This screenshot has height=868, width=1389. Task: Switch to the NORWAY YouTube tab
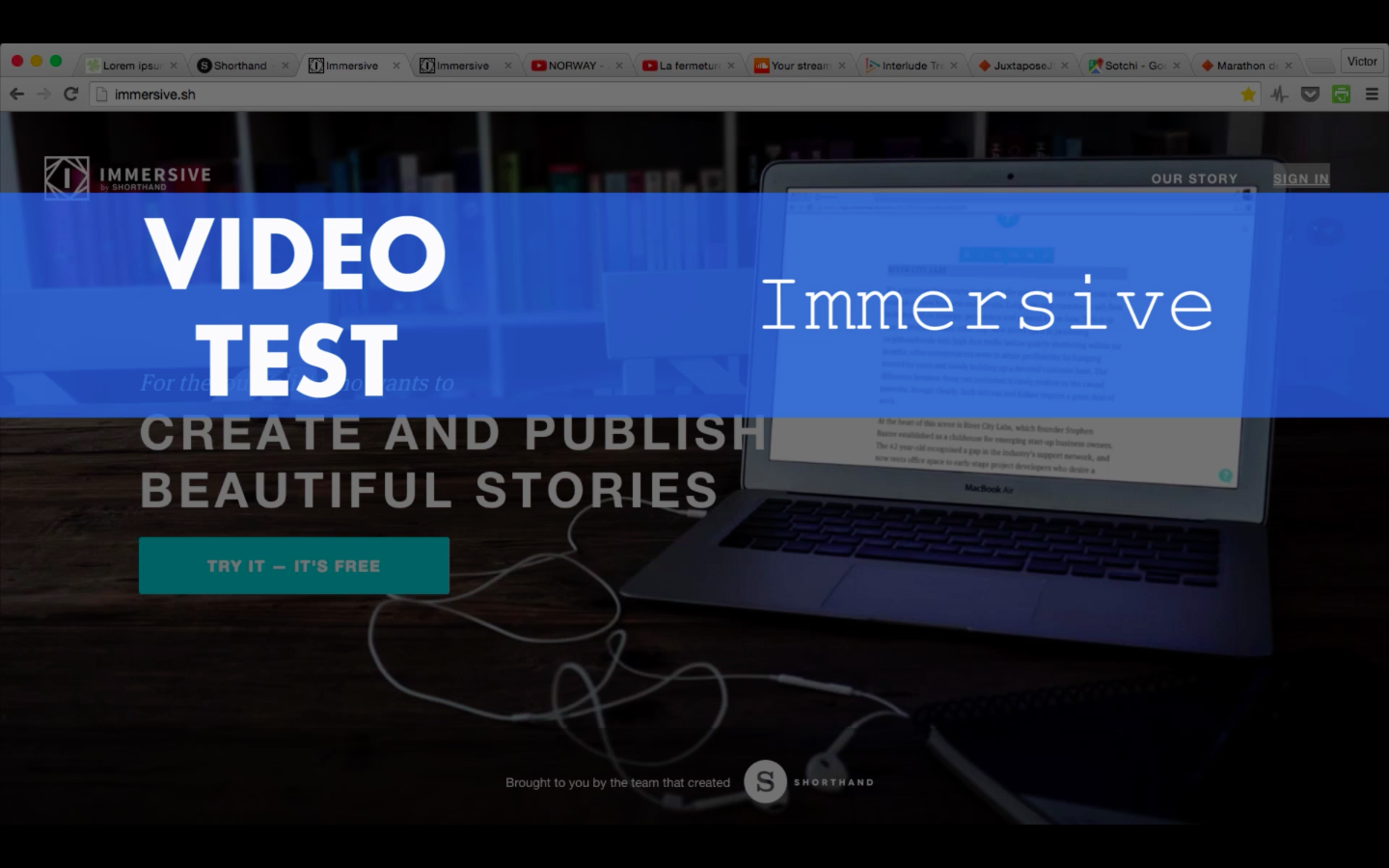pos(575,66)
